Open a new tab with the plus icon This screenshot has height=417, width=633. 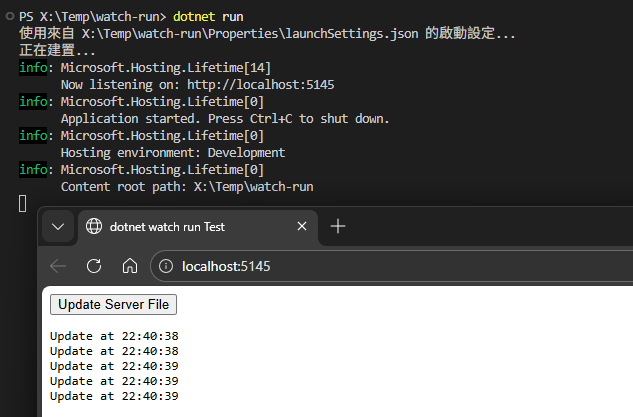tap(338, 227)
